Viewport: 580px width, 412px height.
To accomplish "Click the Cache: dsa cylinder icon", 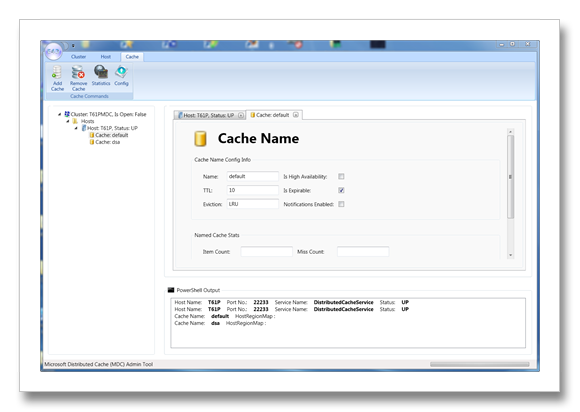I will [92, 142].
